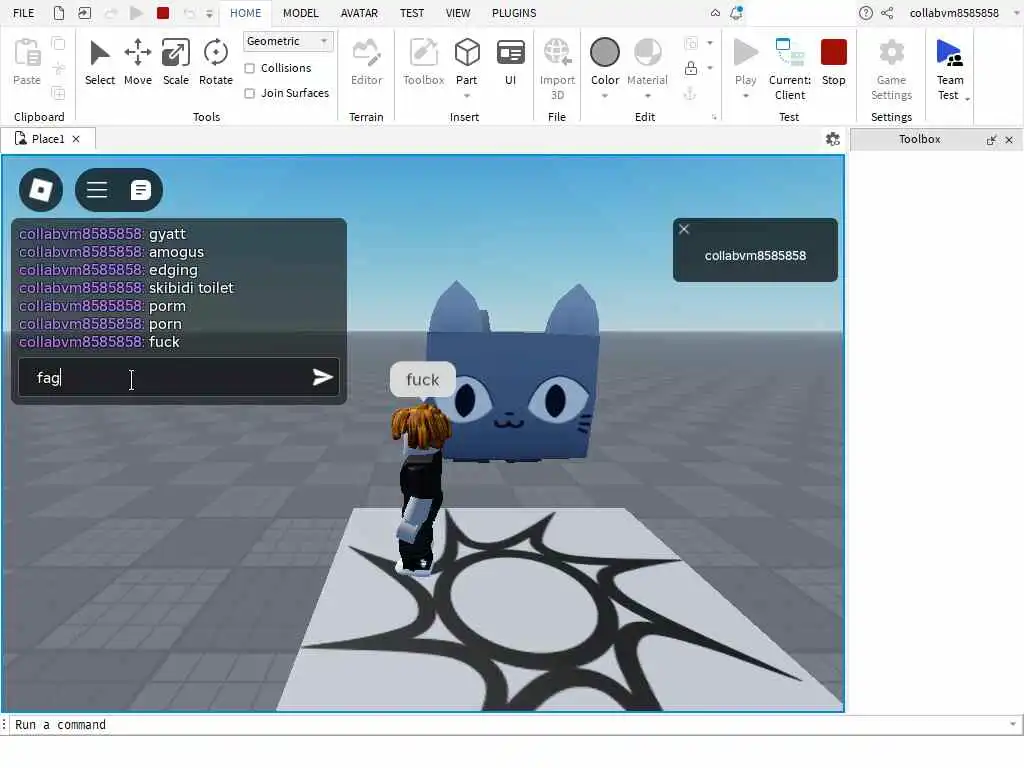
Task: Open the viewport settings gear
Action: pos(833,139)
